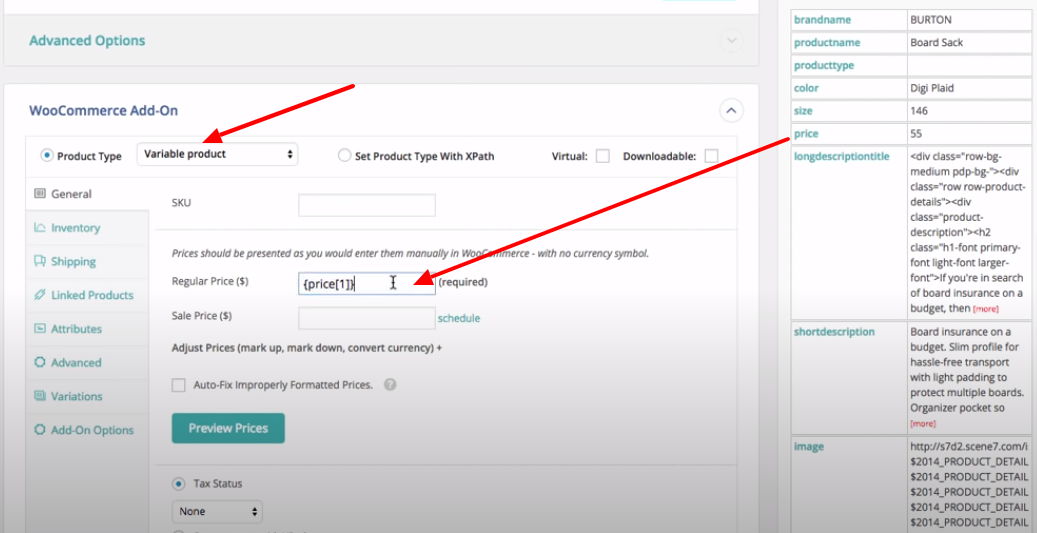The image size is (1037, 533).
Task: Open the General tab icon
Action: point(40,194)
